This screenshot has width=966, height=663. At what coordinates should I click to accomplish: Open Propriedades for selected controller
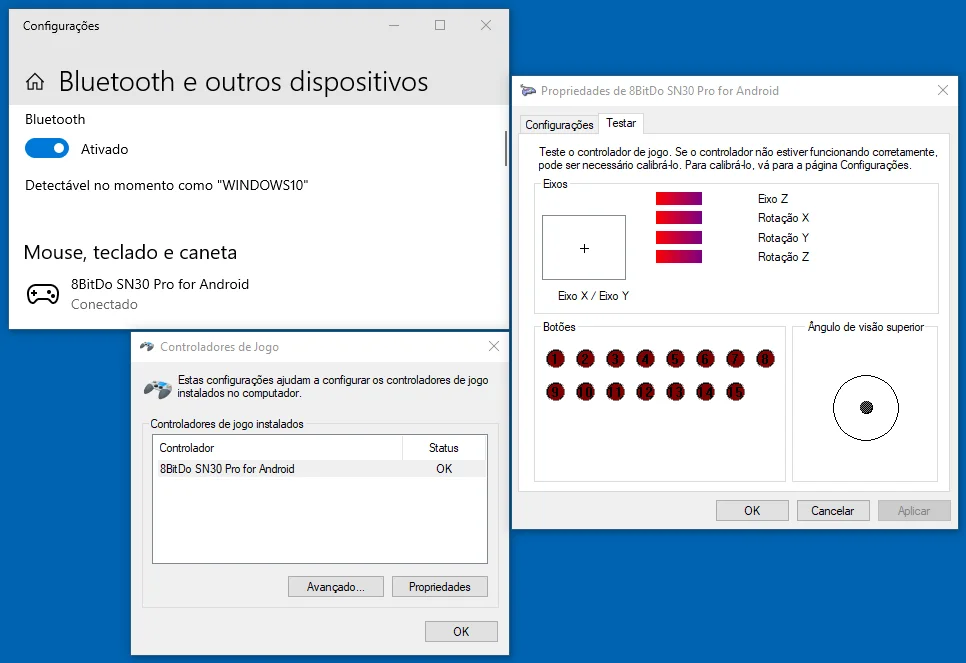pyautogui.click(x=440, y=587)
